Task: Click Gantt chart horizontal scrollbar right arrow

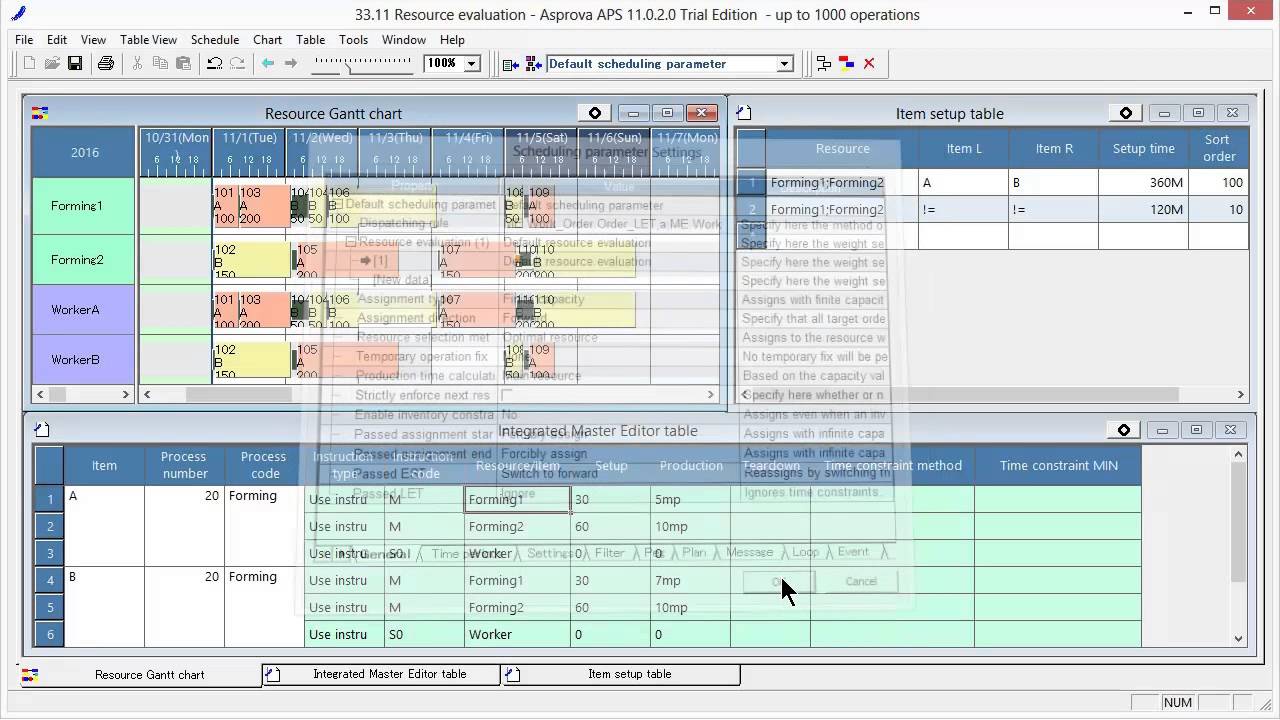Action: click(712, 395)
